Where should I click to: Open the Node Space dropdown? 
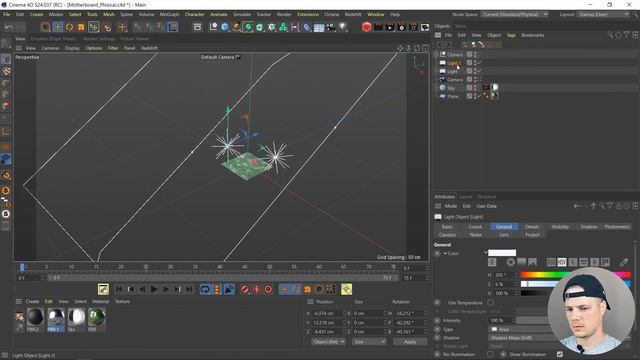(515, 14)
